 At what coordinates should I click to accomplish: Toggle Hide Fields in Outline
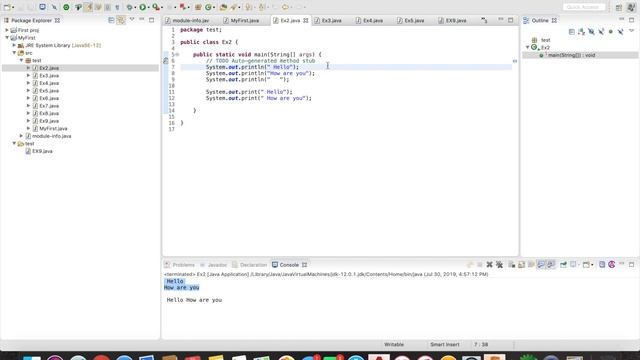591,31
